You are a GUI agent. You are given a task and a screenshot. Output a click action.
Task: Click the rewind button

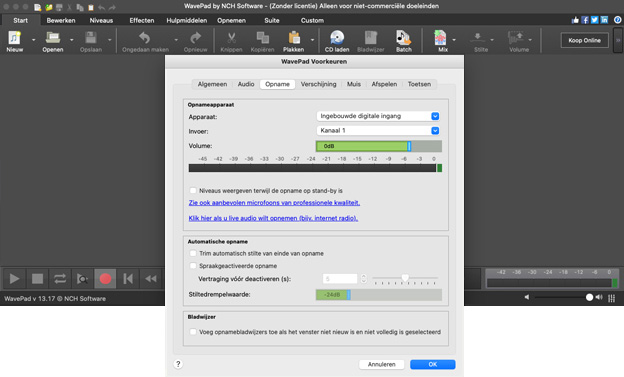point(151,279)
